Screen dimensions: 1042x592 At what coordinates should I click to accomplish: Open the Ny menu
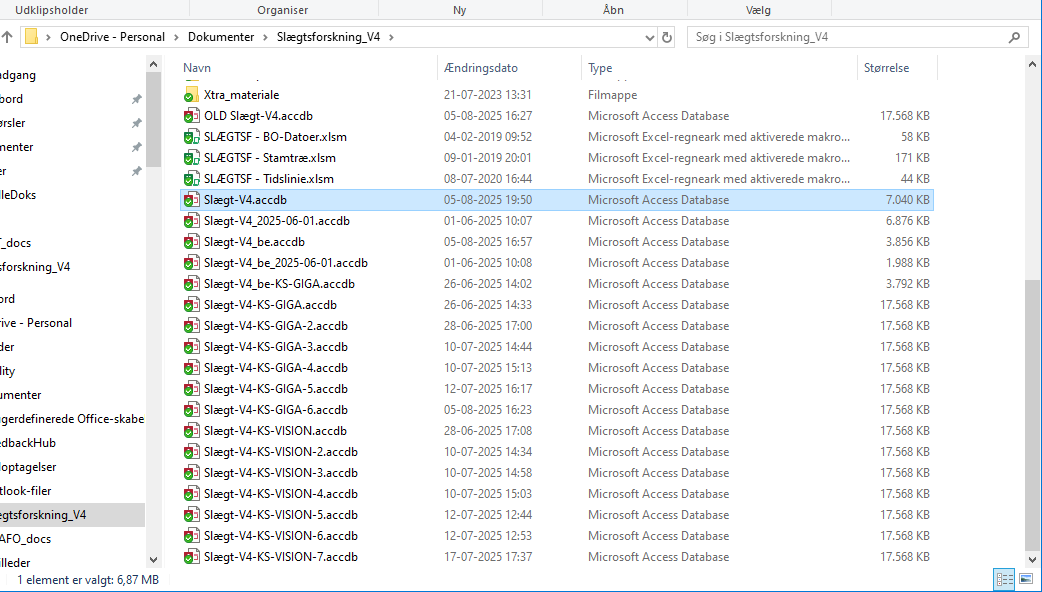click(459, 9)
